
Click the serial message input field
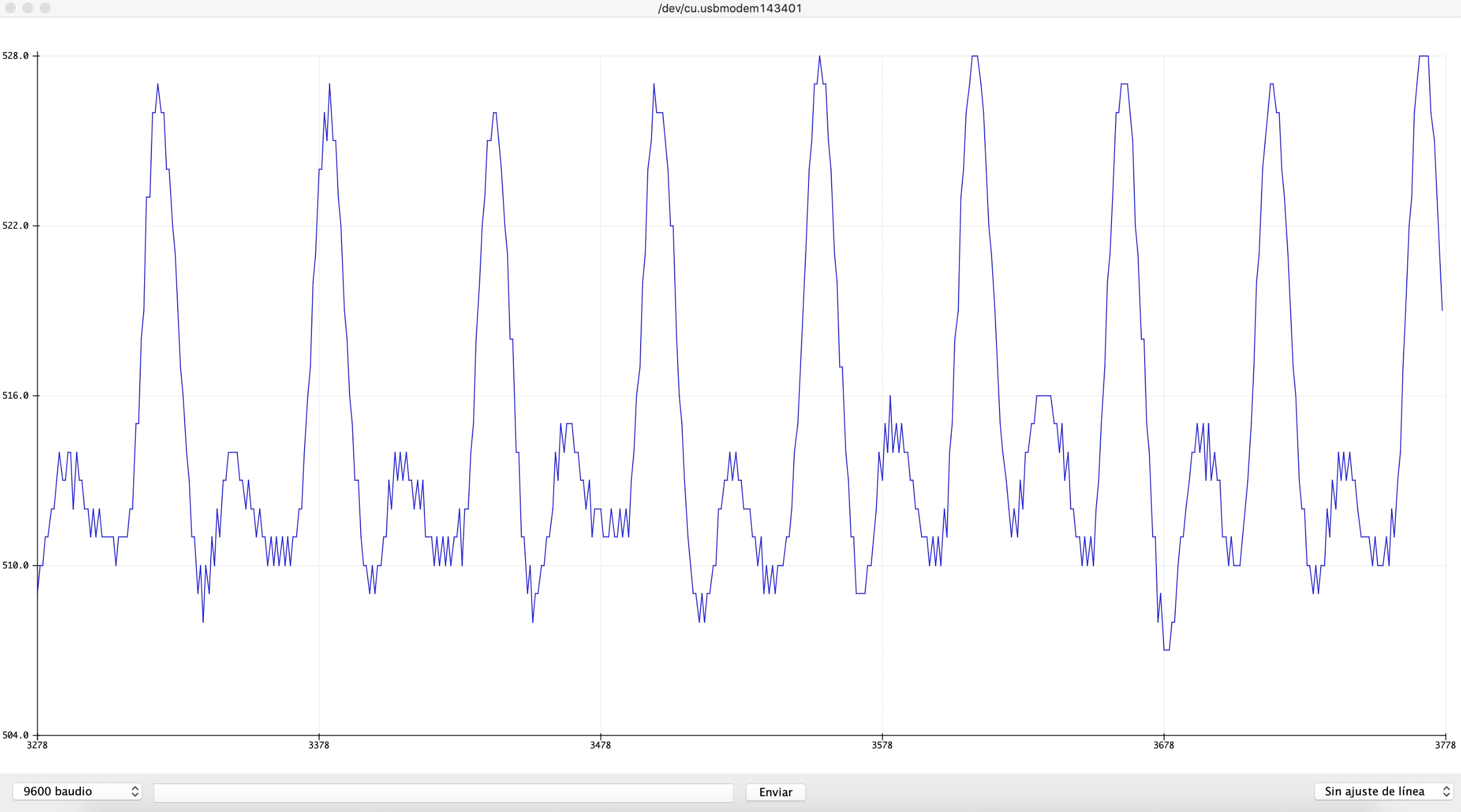(x=443, y=792)
